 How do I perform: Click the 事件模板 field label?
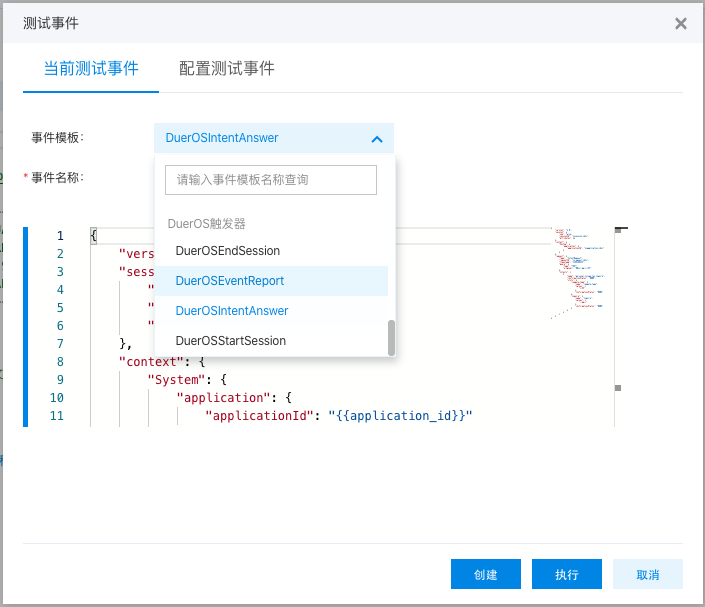(x=57, y=138)
